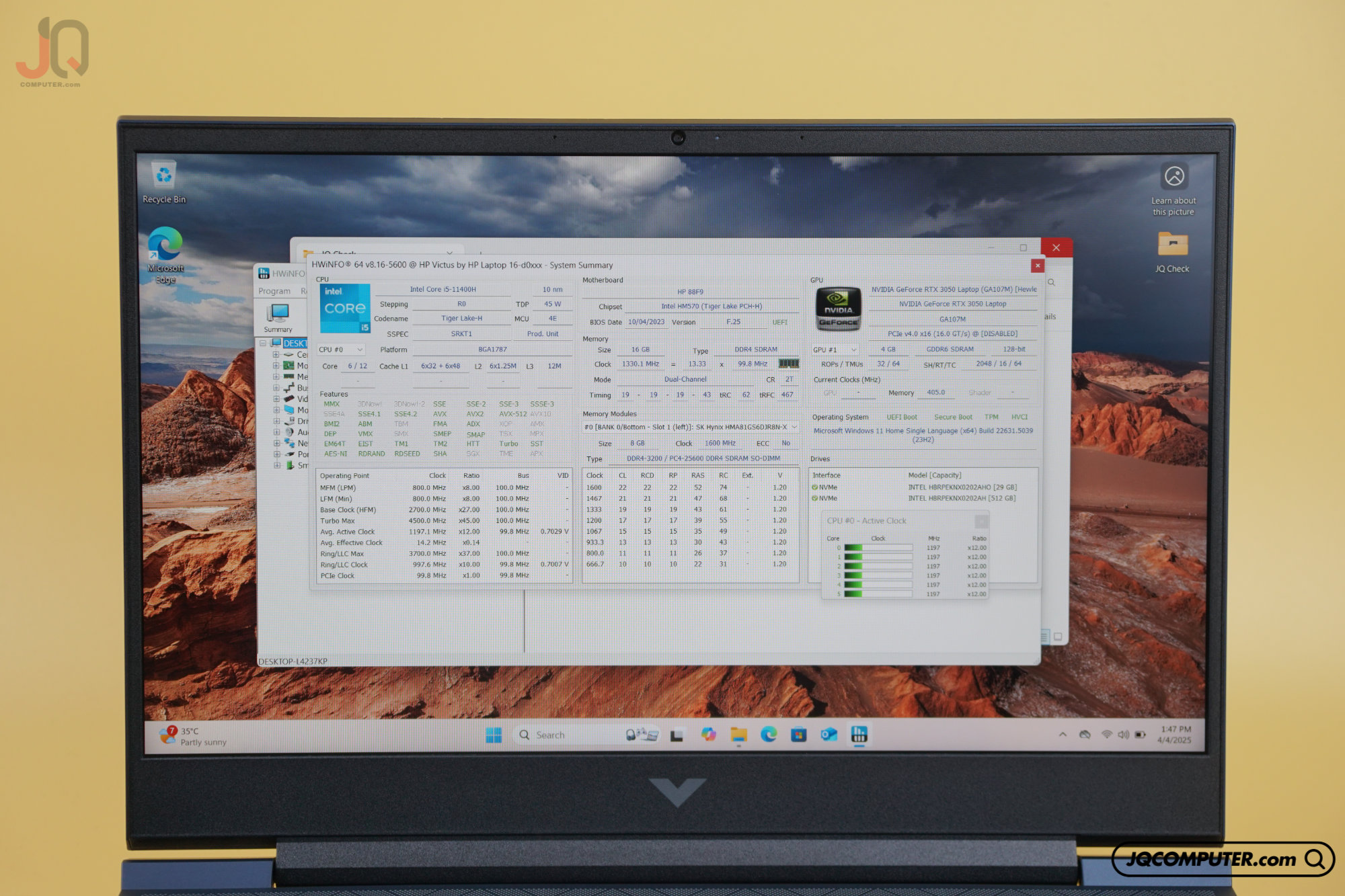1345x896 pixels.
Task: Open the GPU #1 selector dropdown
Action: (835, 350)
